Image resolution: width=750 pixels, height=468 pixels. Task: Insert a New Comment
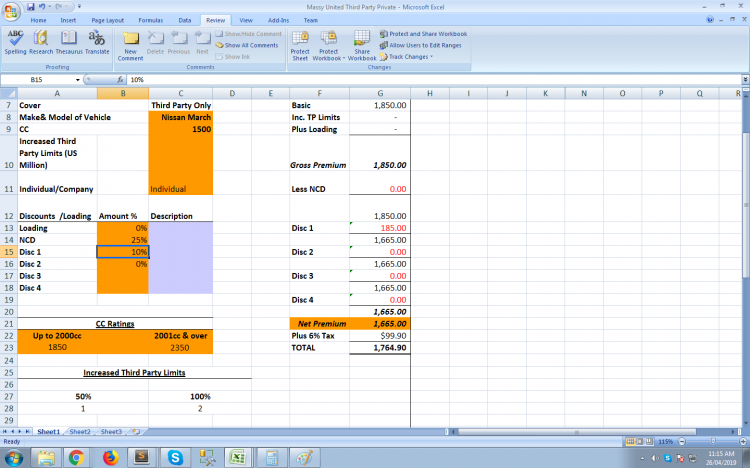(x=131, y=43)
